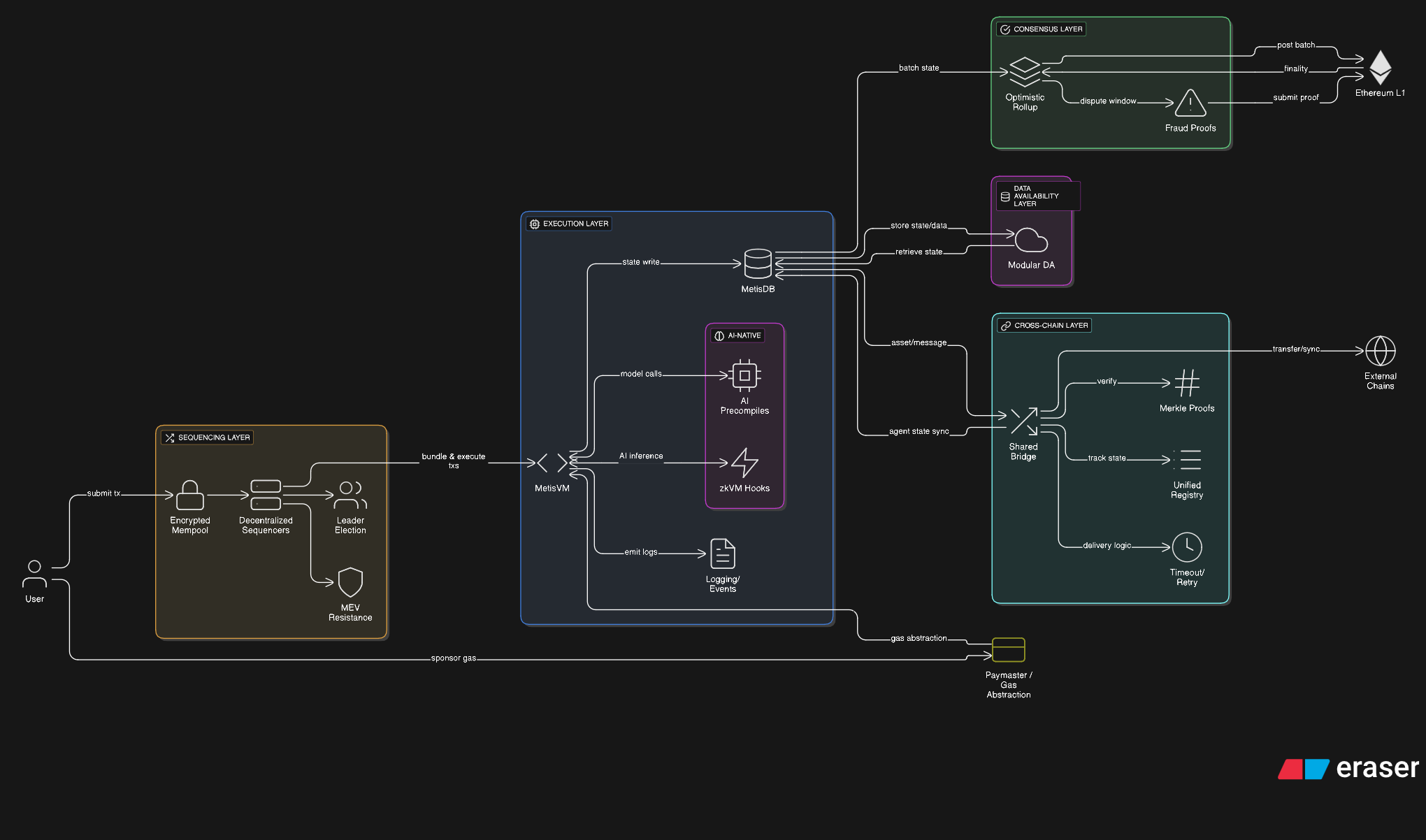Select the Shared Bridge shuffle icon
This screenshot has height=840, width=1426.
pos(1023,421)
